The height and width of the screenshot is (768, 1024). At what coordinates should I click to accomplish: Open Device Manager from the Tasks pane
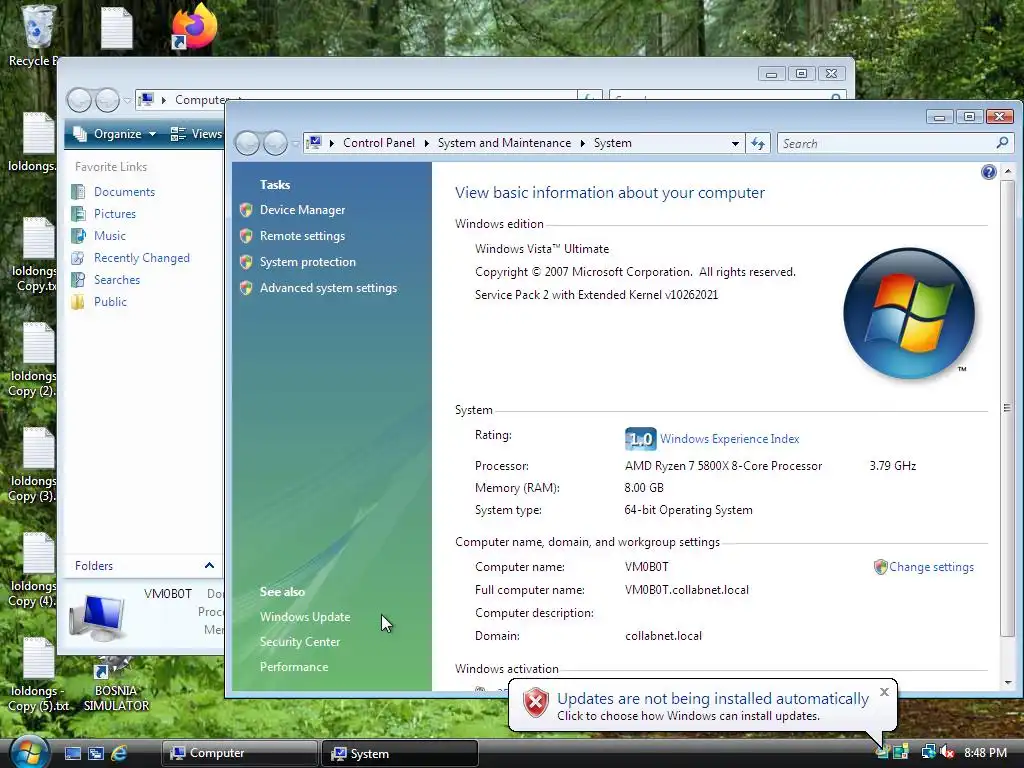coord(302,210)
